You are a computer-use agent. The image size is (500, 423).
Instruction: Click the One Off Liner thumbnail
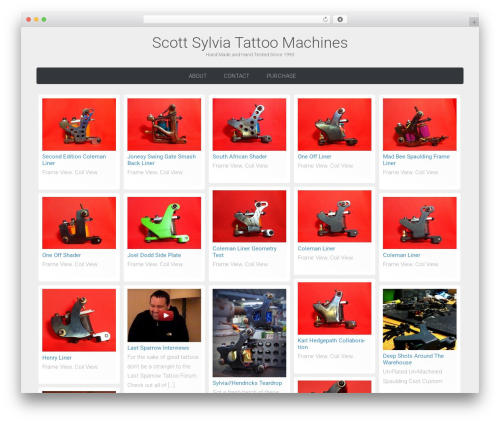click(x=334, y=124)
